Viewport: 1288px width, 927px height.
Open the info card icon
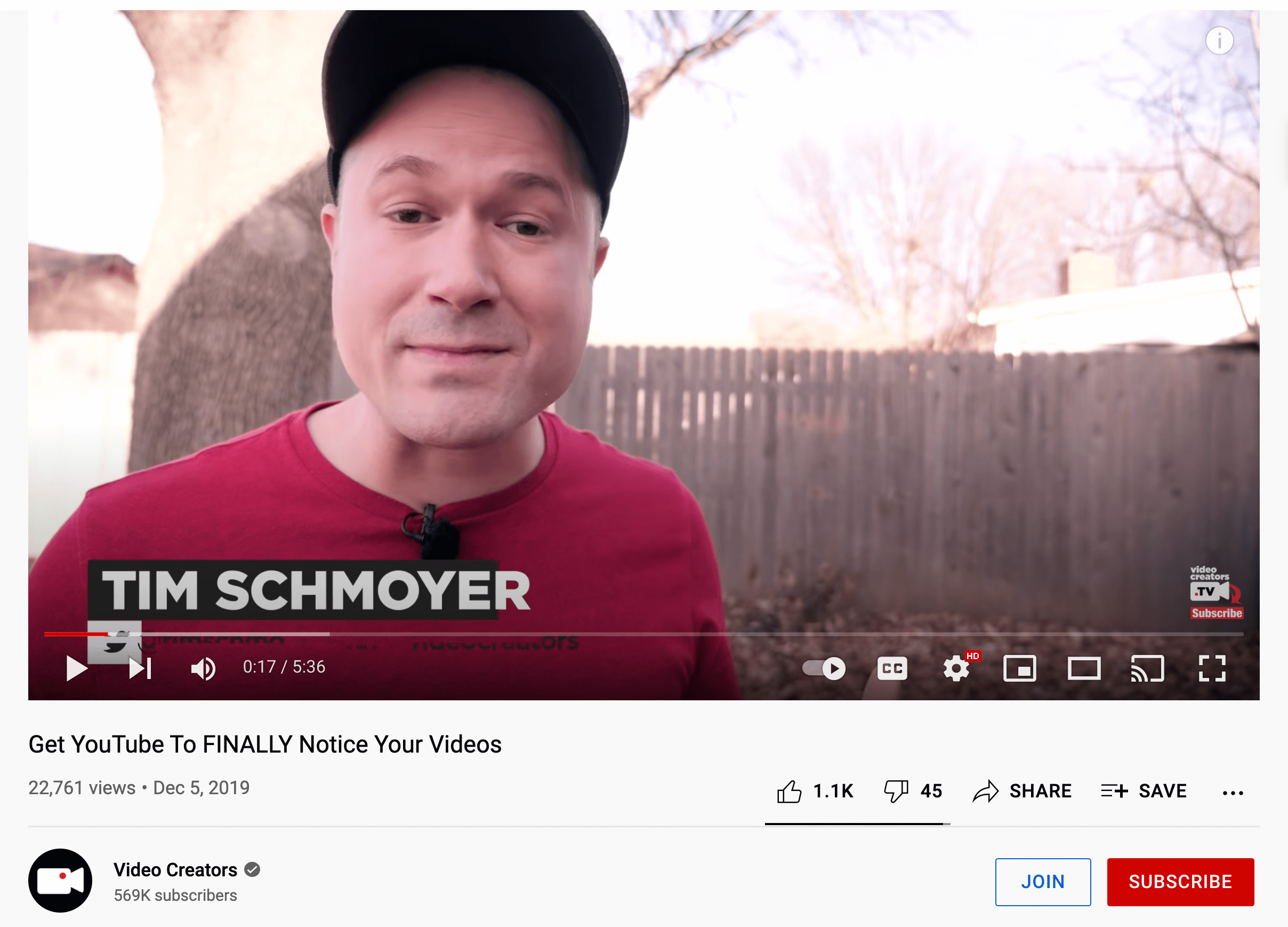[x=1219, y=41]
